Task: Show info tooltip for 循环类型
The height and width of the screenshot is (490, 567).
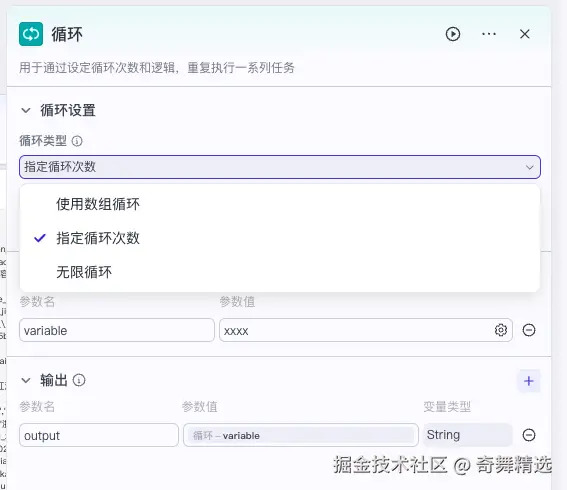Action: coord(77,141)
